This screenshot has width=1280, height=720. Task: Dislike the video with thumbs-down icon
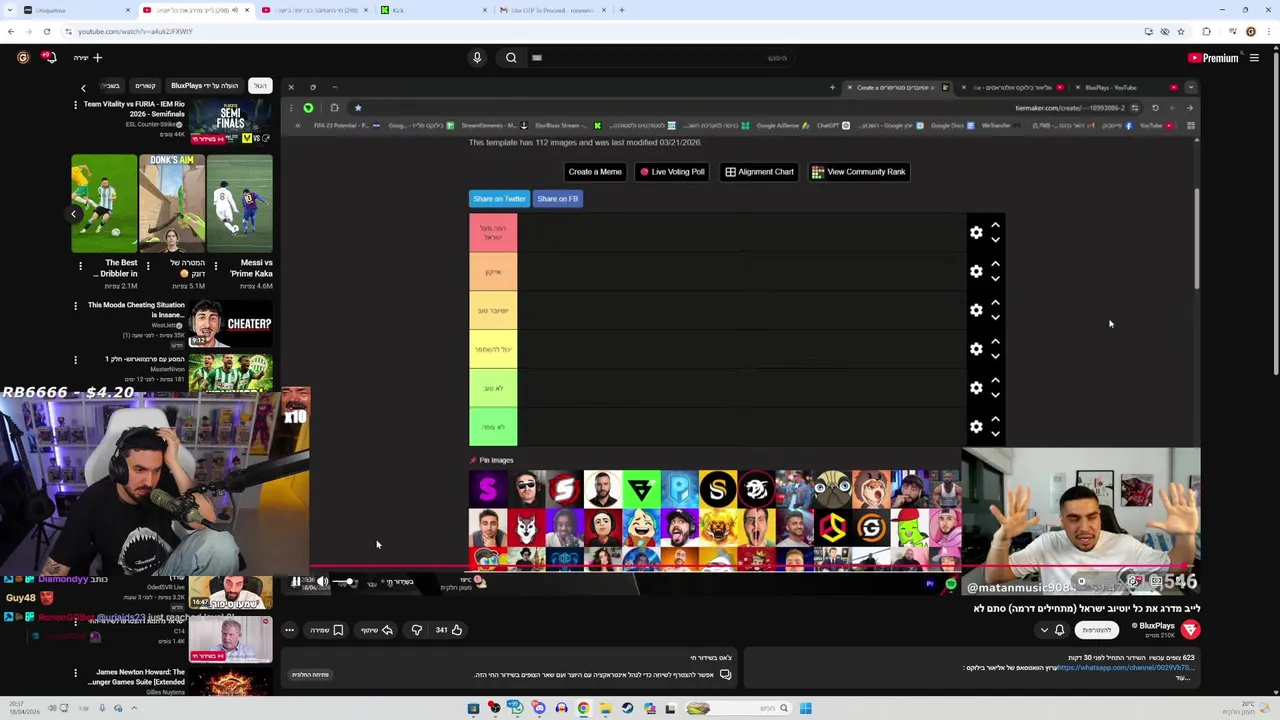coord(417,630)
